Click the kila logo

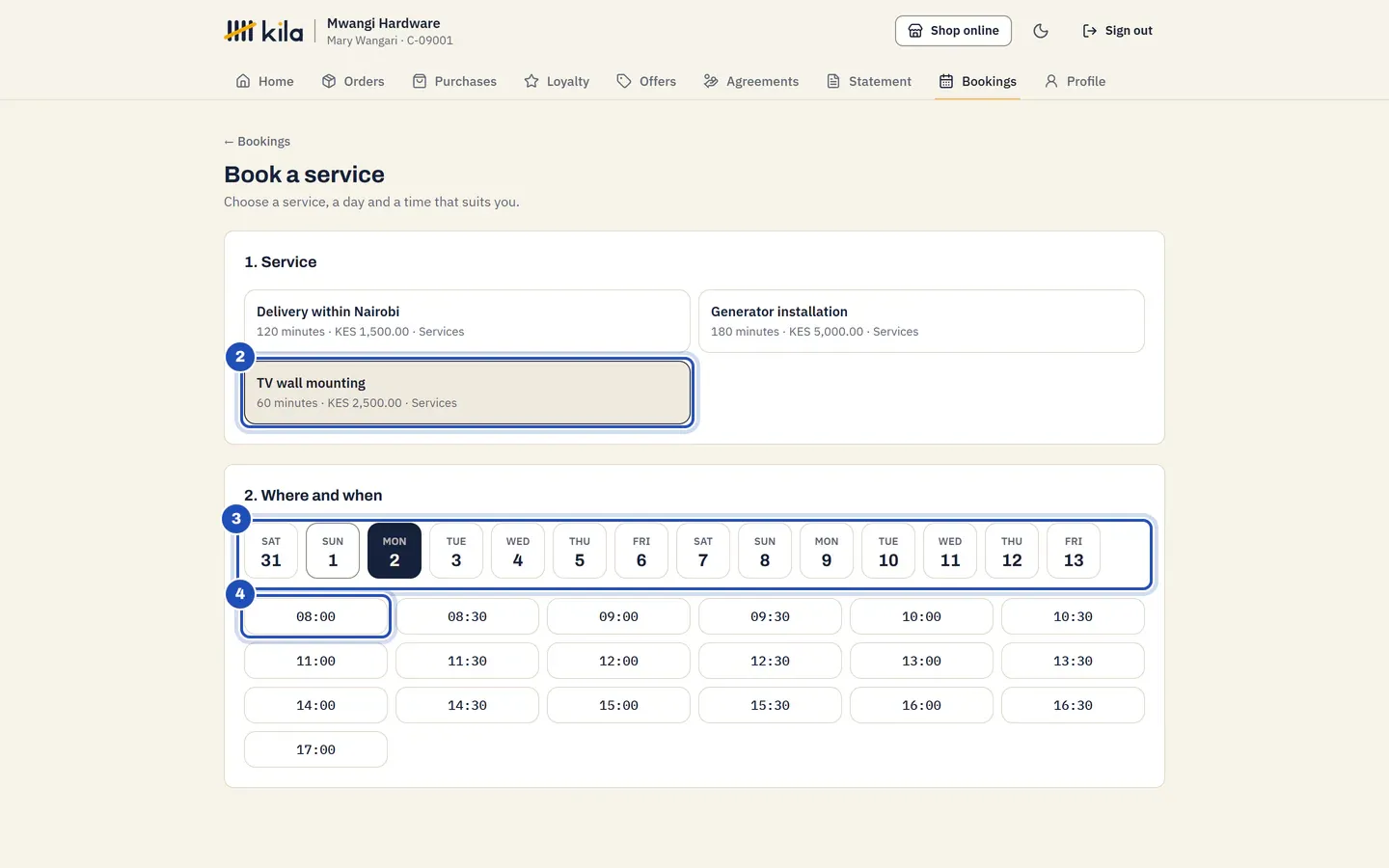pos(263,31)
